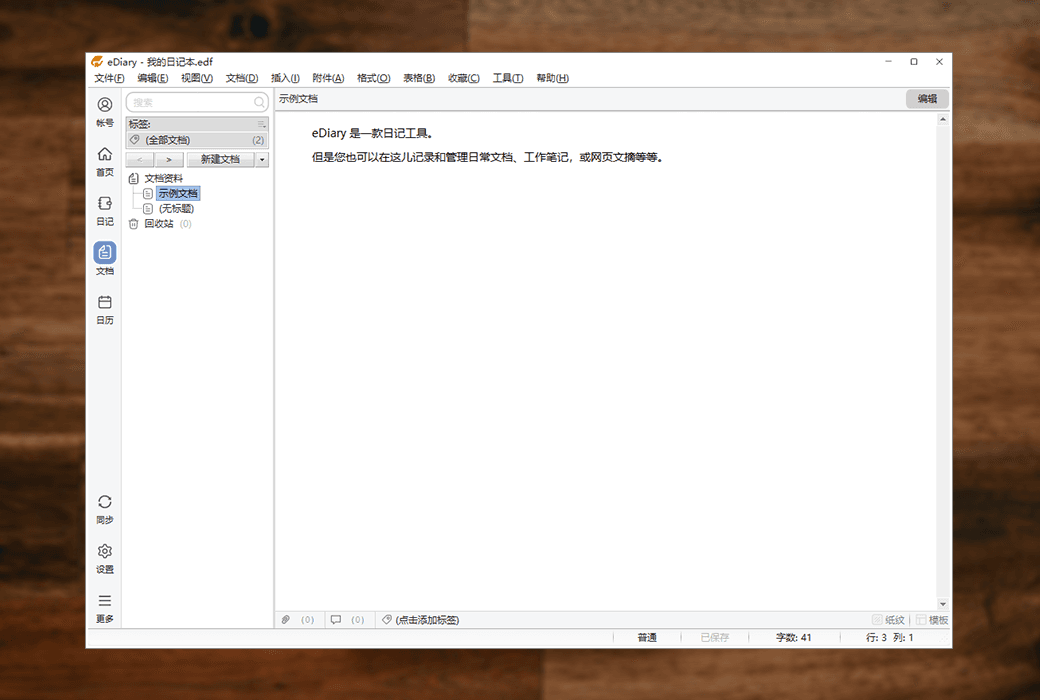The image size is (1040, 700).
Task: Select the (无标题) document in tree
Action: coord(176,208)
